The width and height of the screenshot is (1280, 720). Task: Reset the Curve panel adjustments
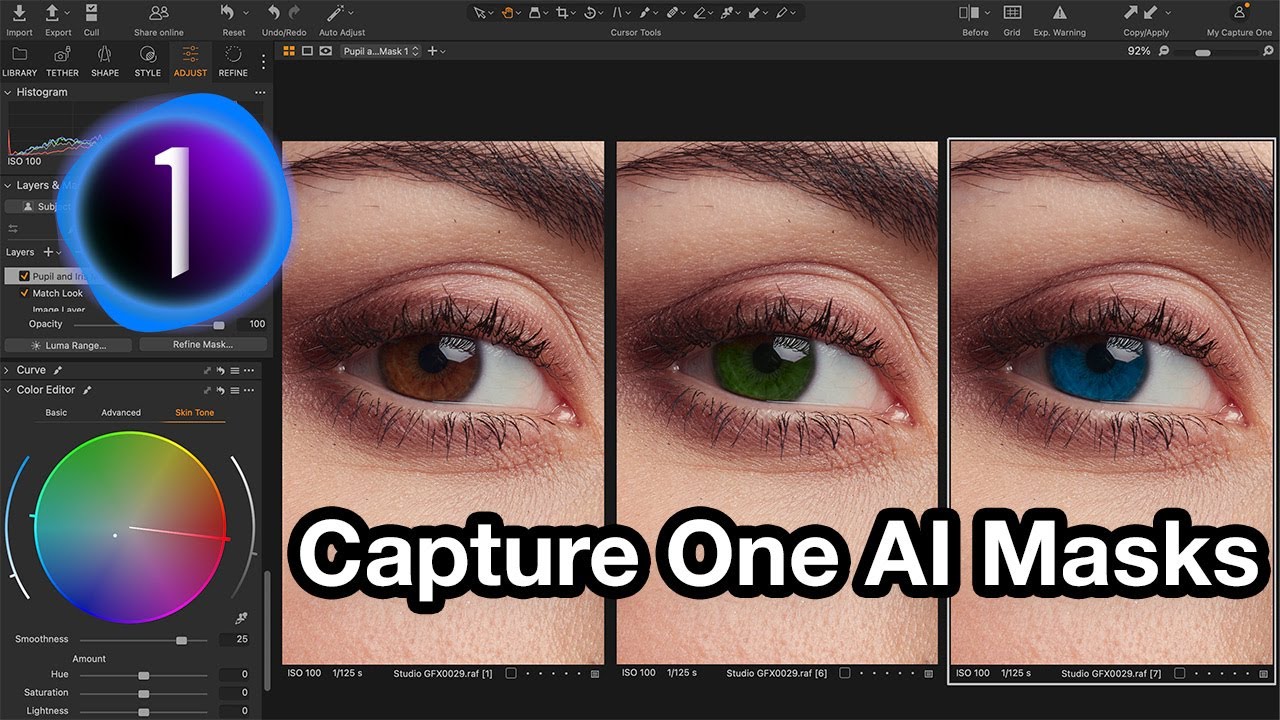[x=220, y=370]
